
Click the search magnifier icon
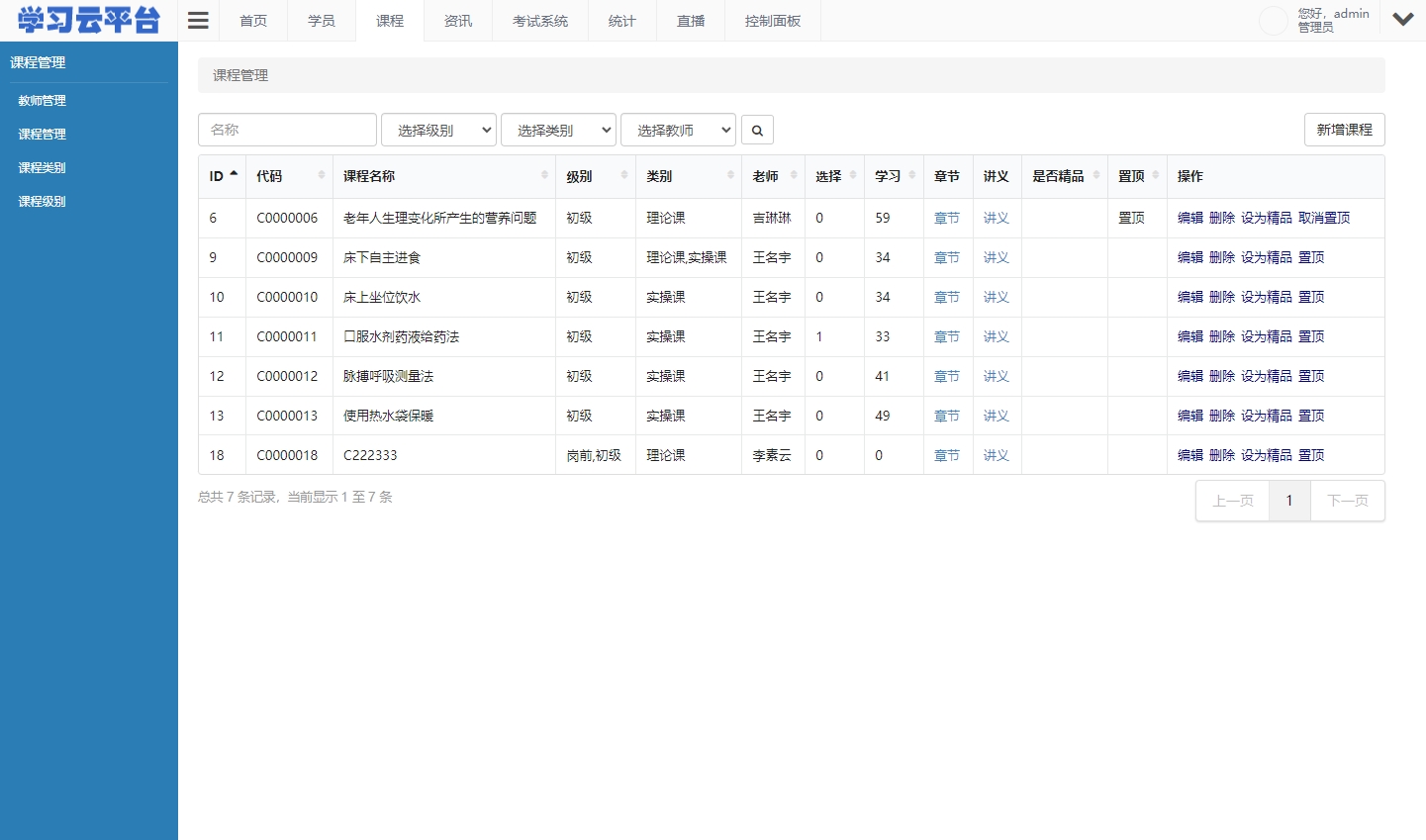point(756,130)
